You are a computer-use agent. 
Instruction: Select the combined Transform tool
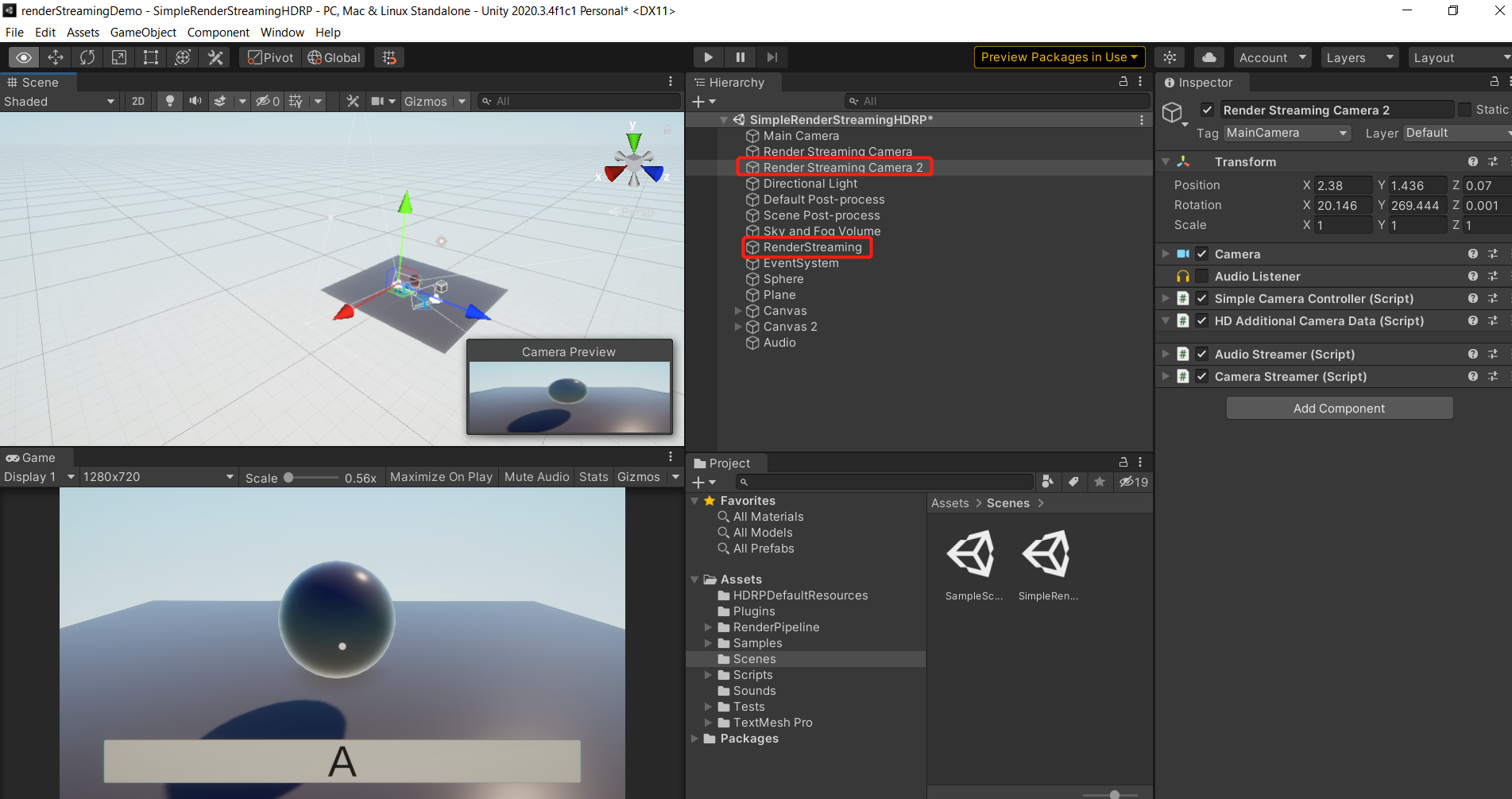click(183, 57)
